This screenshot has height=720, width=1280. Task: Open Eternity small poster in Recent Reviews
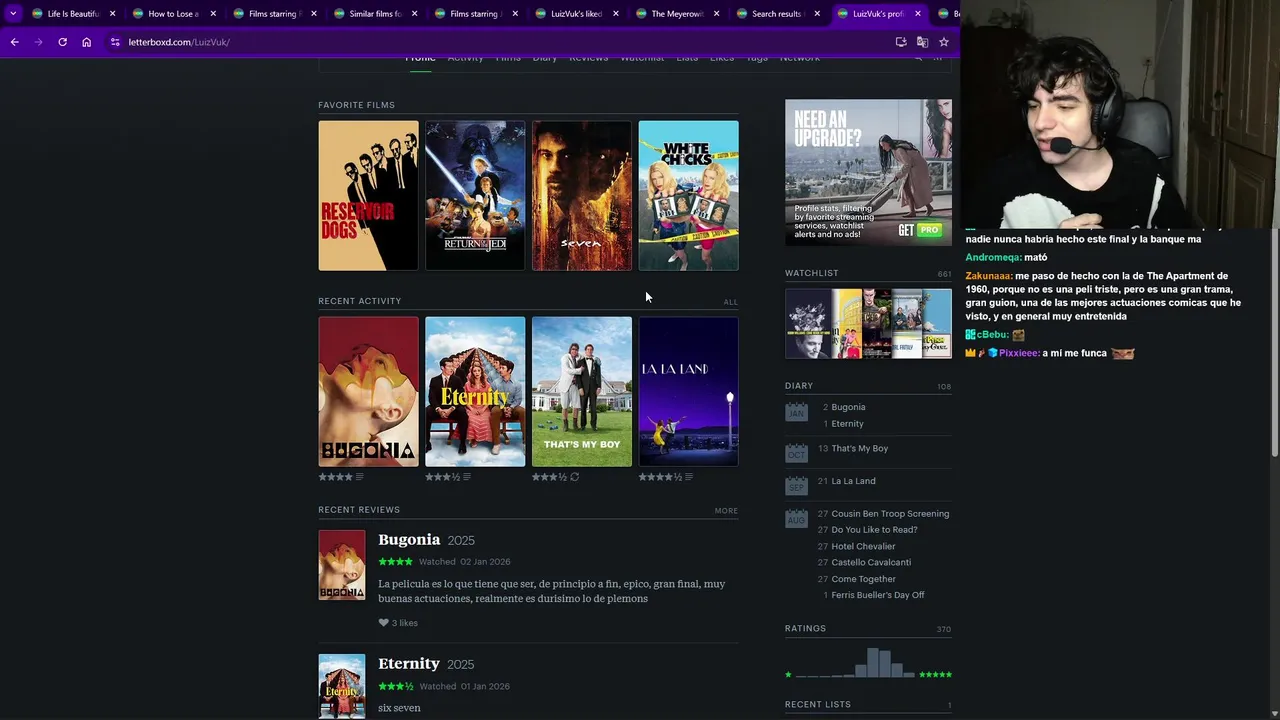click(342, 686)
